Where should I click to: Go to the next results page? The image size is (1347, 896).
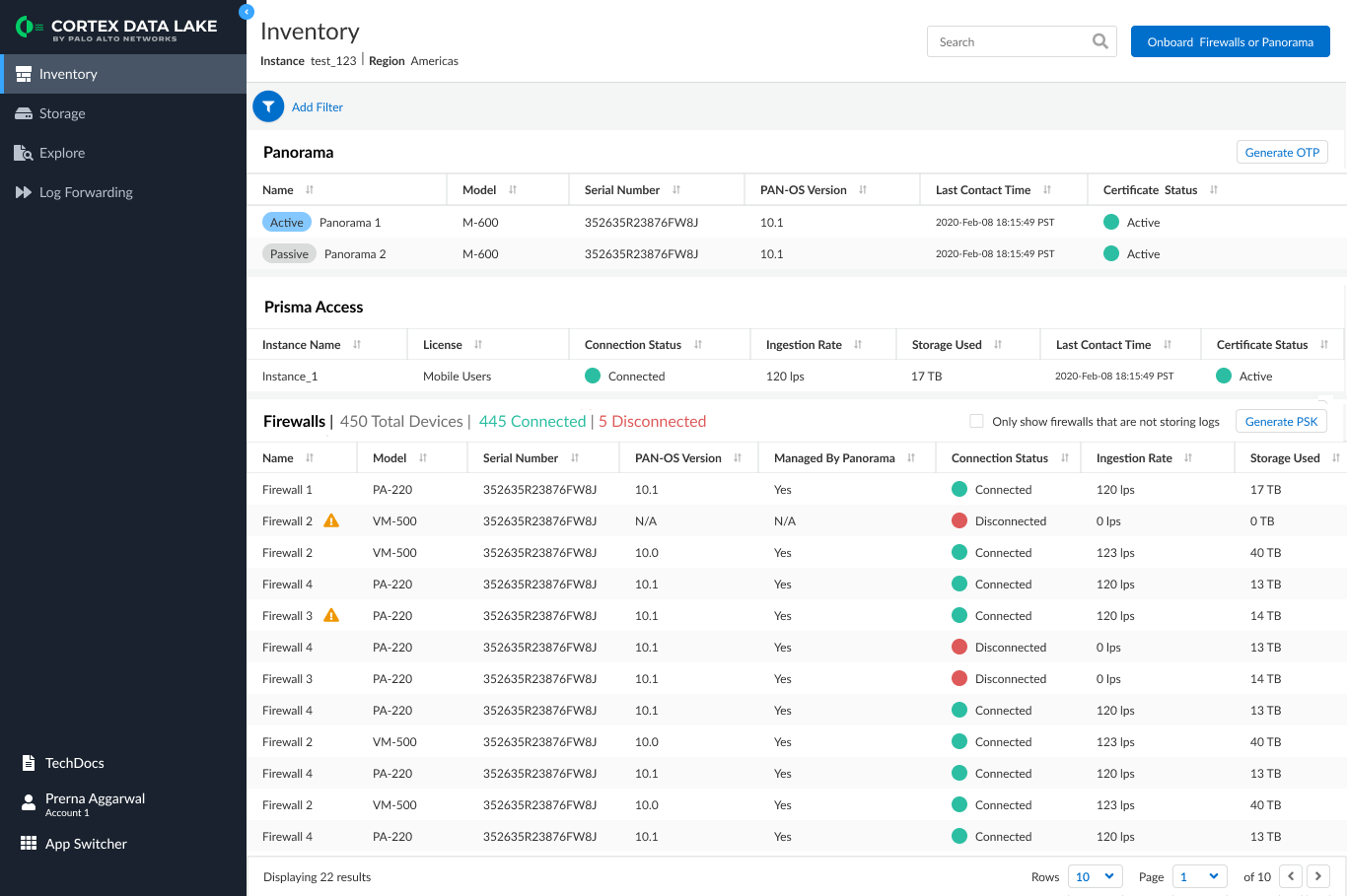[x=1318, y=876]
